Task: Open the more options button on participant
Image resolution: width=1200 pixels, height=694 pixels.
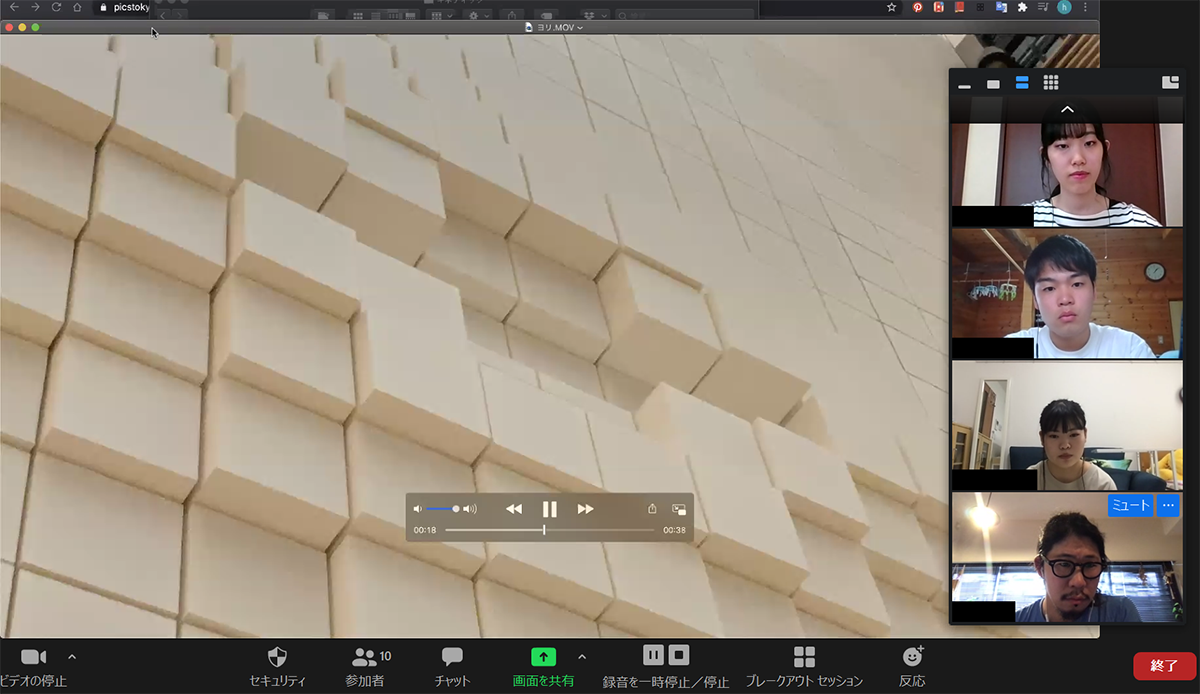Action: coord(1168,506)
